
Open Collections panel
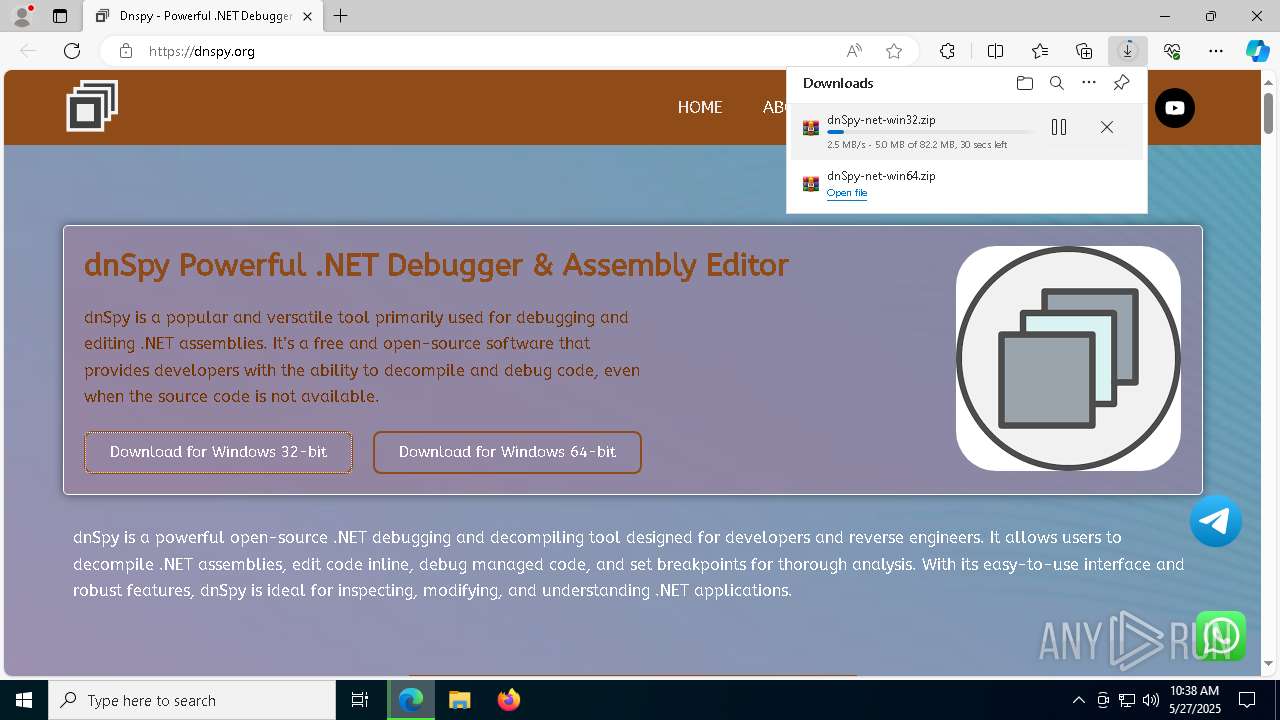(1084, 51)
